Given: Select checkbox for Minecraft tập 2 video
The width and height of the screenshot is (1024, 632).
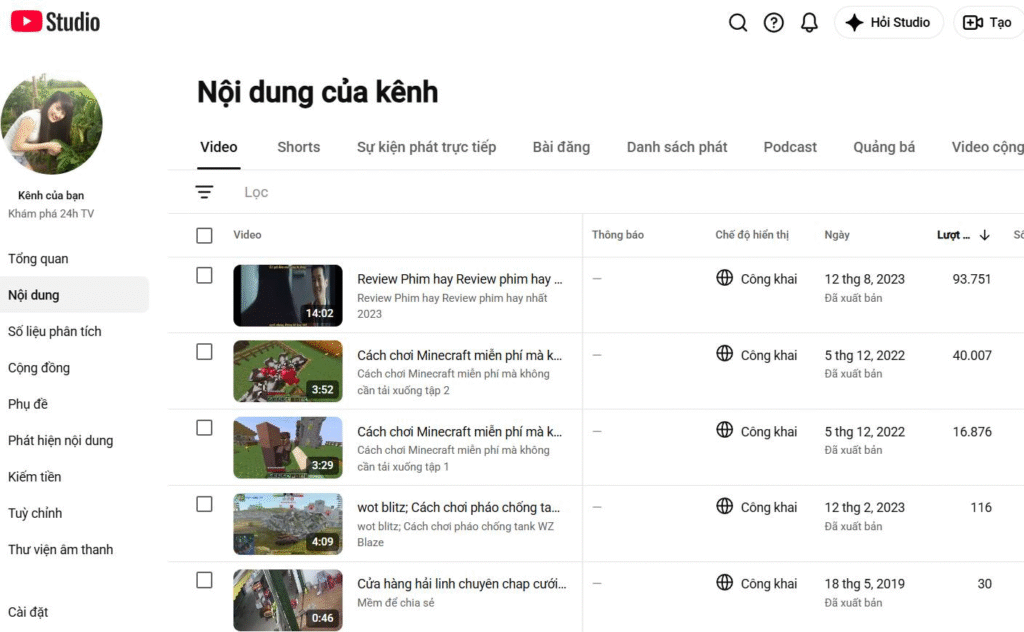Looking at the screenshot, I should (x=204, y=352).
